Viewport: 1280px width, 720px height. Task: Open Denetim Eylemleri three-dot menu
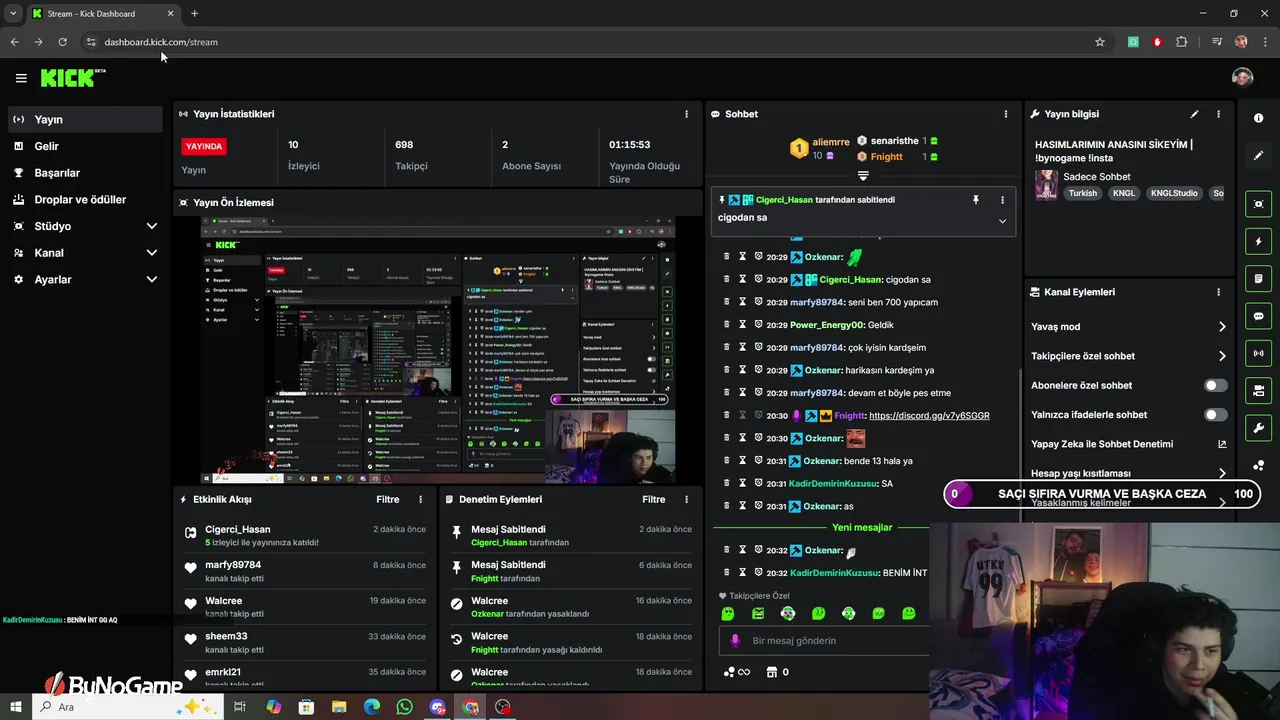[686, 499]
